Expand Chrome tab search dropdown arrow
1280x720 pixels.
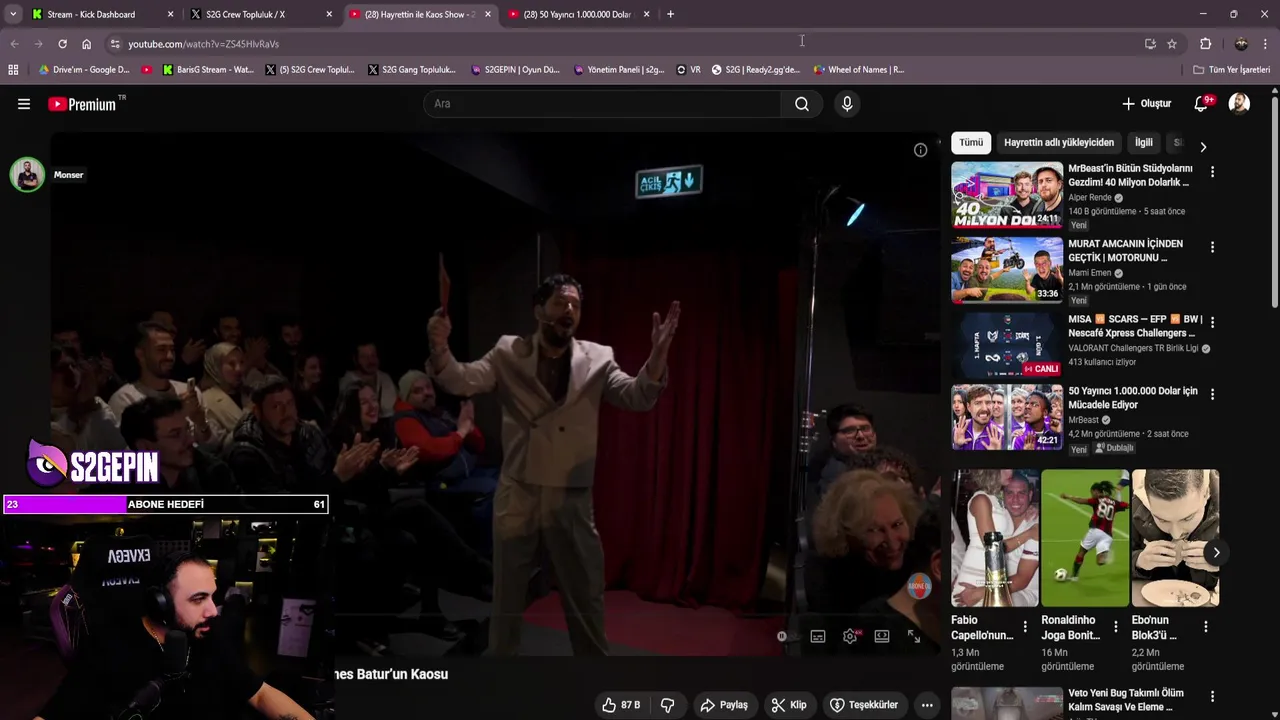pos(13,14)
